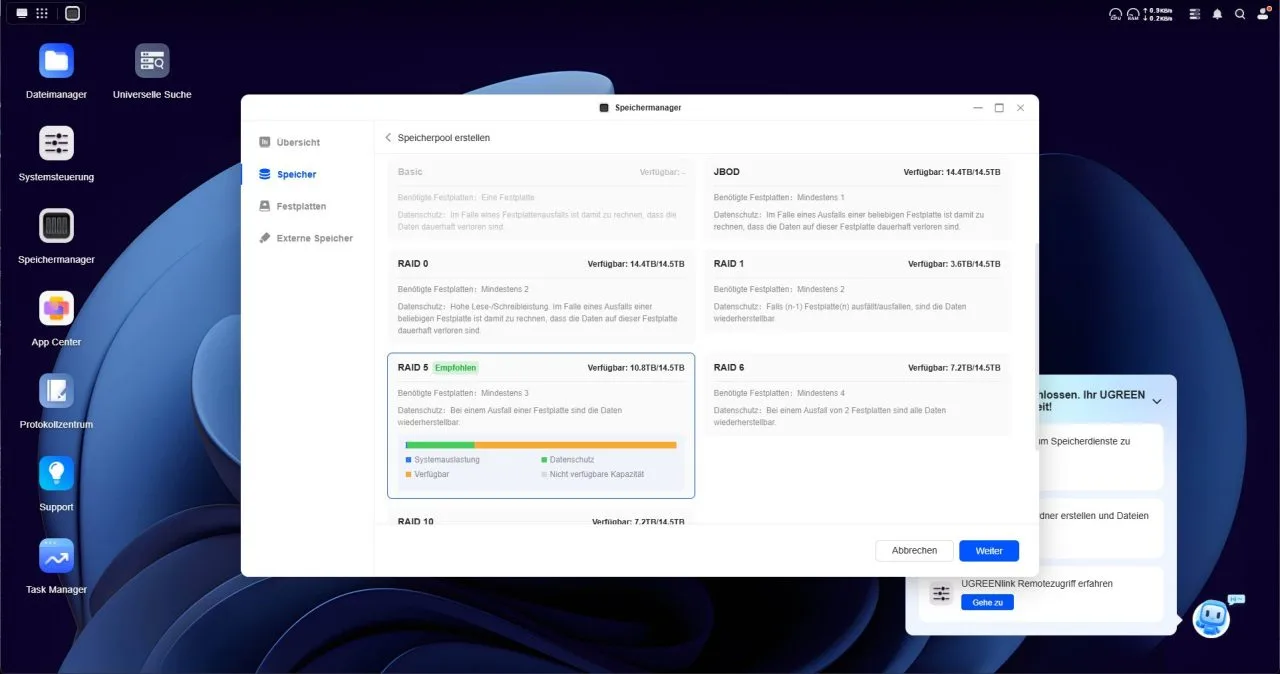Click the disabled Basic option card

pos(541,200)
